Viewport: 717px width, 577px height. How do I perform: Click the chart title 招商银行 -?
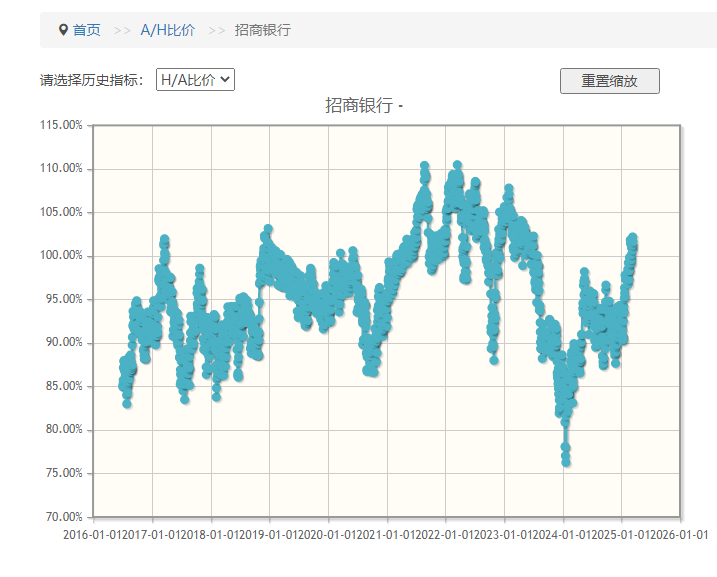pyautogui.click(x=364, y=105)
